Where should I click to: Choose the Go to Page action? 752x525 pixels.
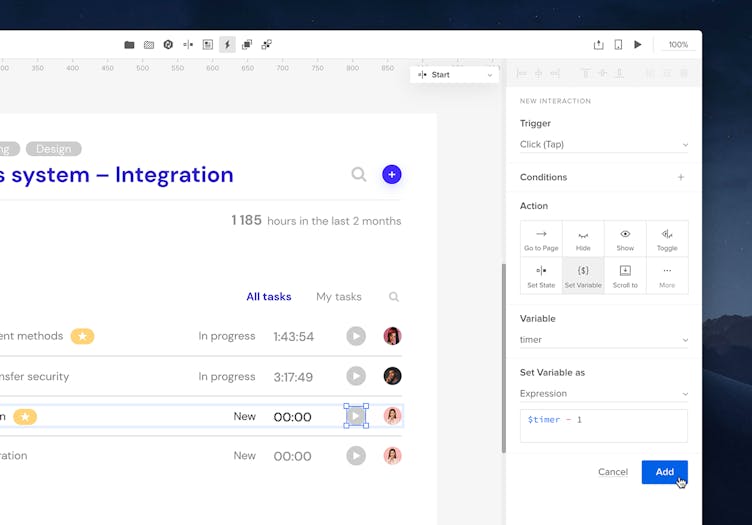pos(541,239)
